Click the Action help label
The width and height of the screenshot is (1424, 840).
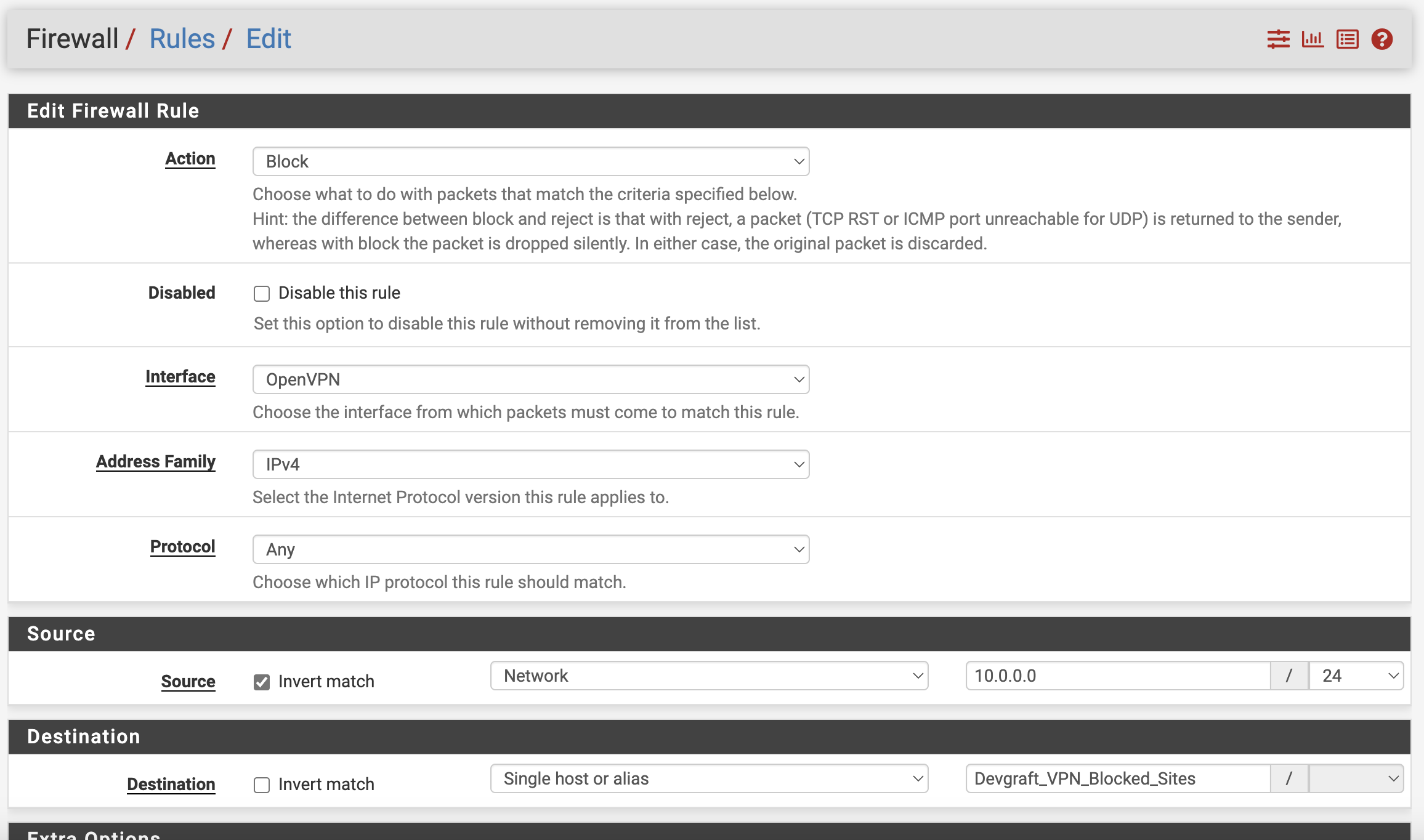[x=190, y=159]
